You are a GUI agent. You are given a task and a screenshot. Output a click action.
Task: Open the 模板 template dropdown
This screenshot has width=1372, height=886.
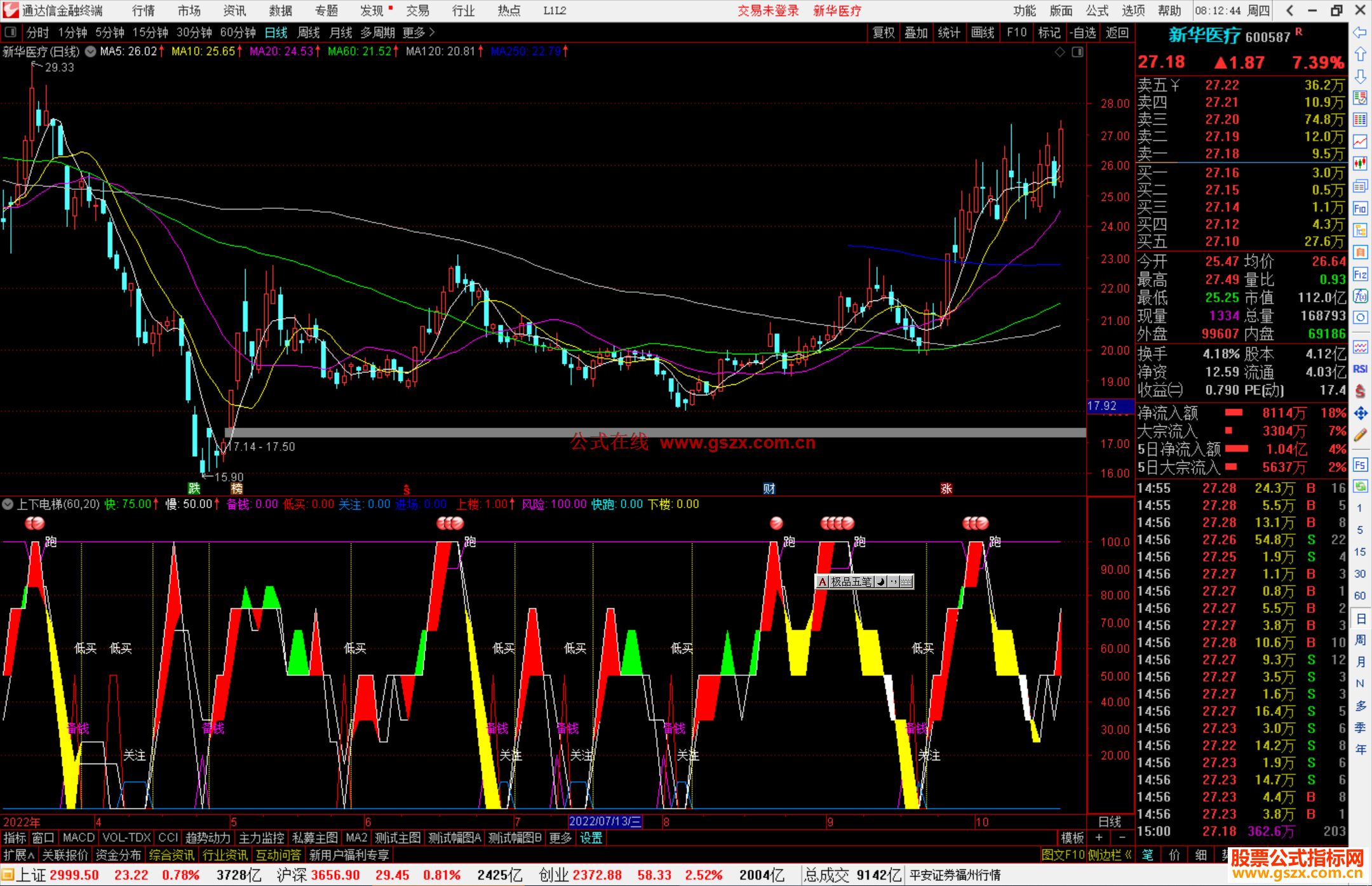[1072, 838]
